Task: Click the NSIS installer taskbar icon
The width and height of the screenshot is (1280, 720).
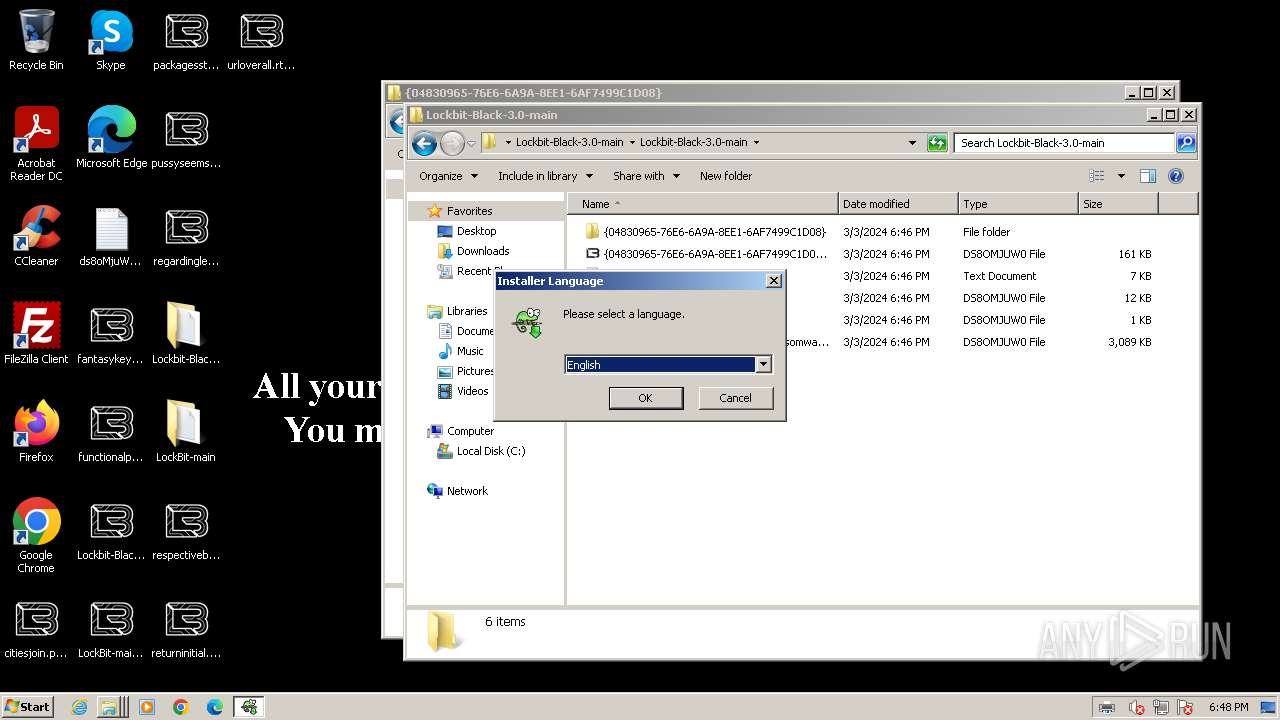Action: [x=249, y=707]
